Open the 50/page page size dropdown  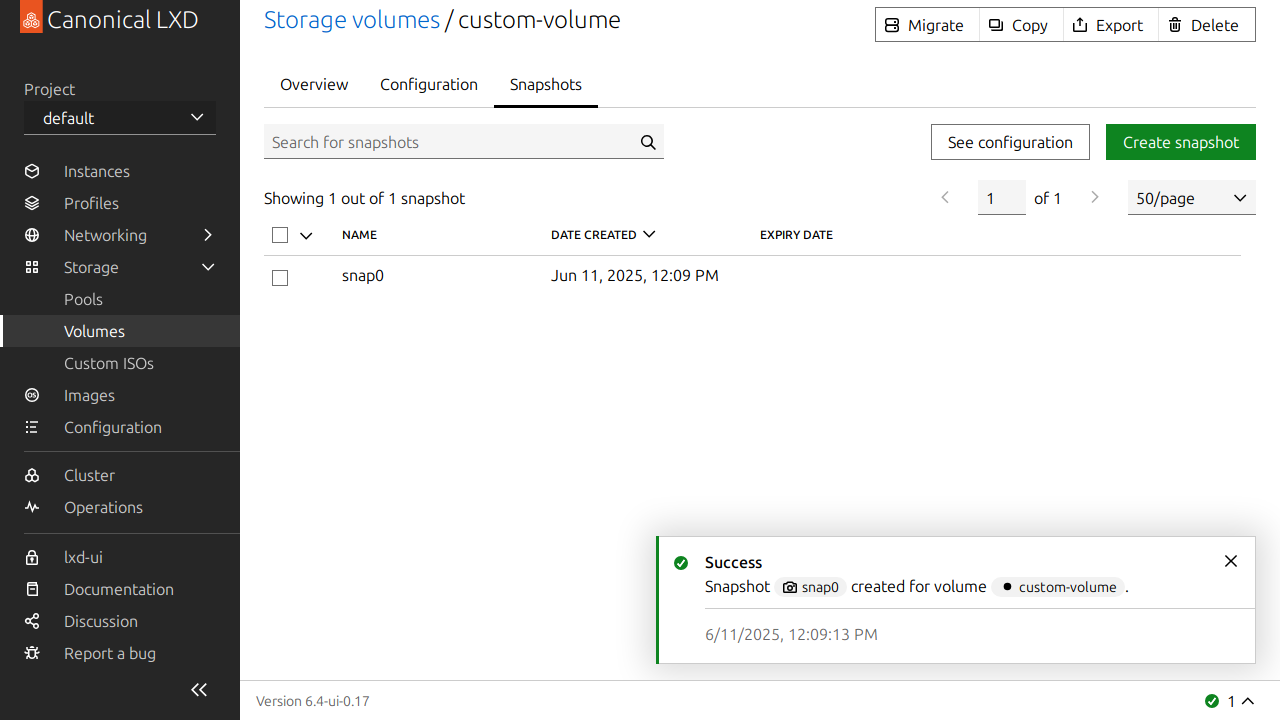click(1192, 198)
